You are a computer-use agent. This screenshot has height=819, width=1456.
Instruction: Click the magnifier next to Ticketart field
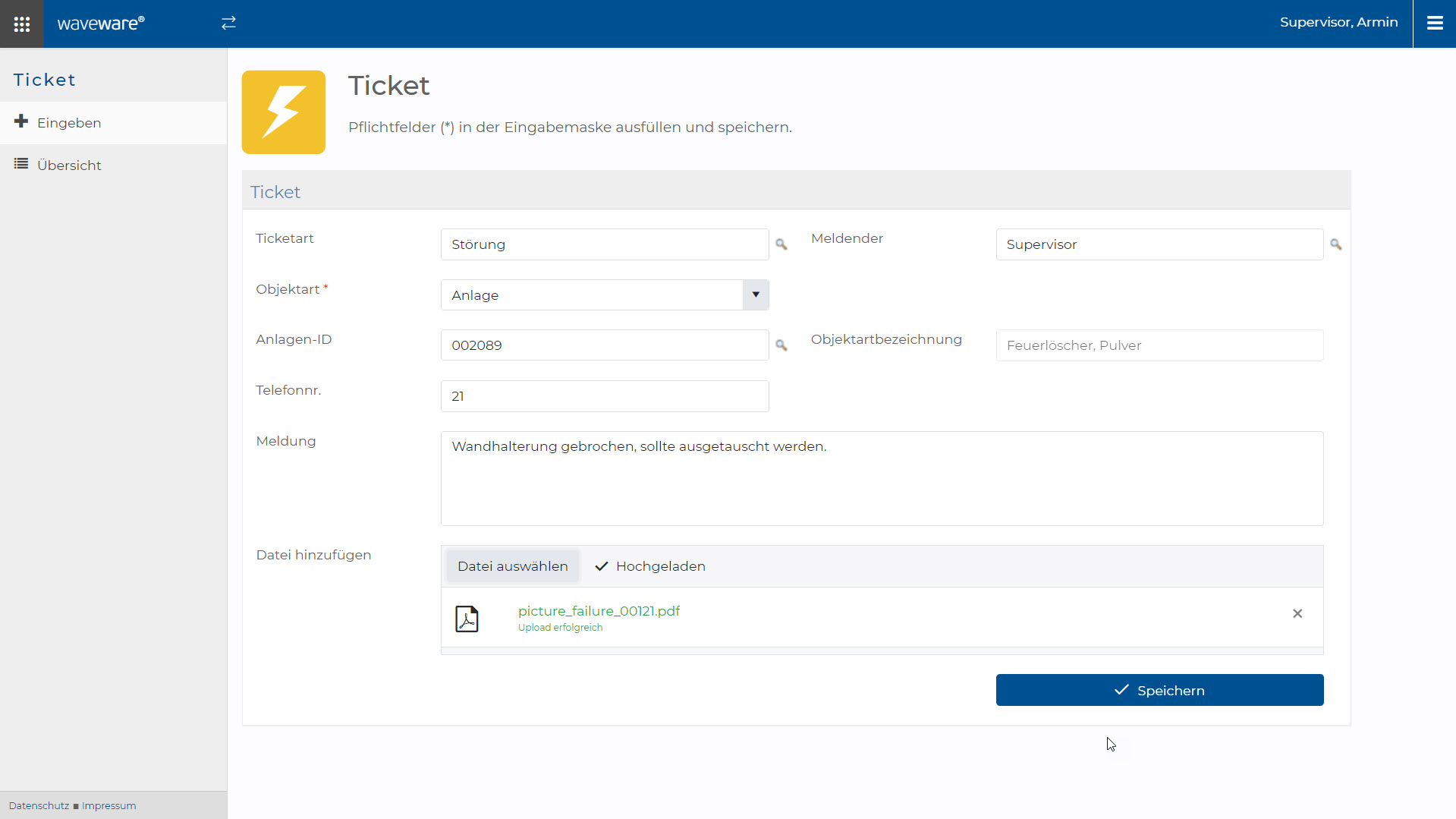pos(781,244)
